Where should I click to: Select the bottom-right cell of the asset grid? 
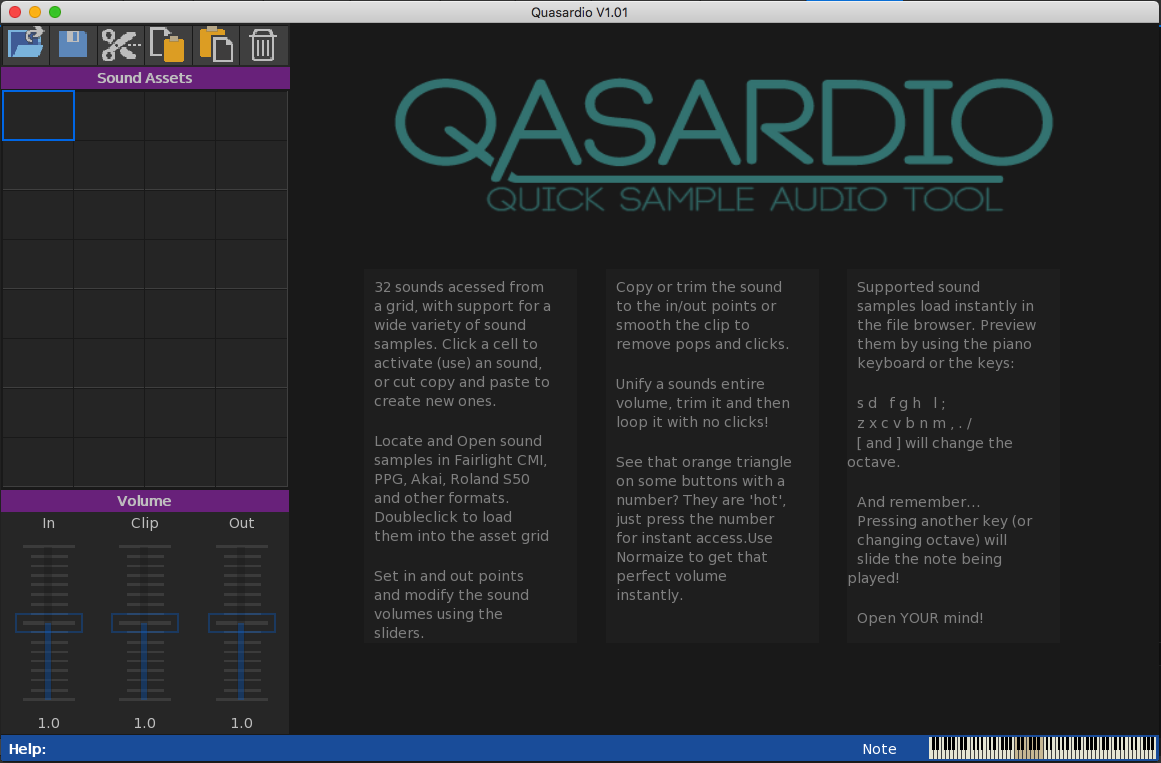click(x=251, y=462)
